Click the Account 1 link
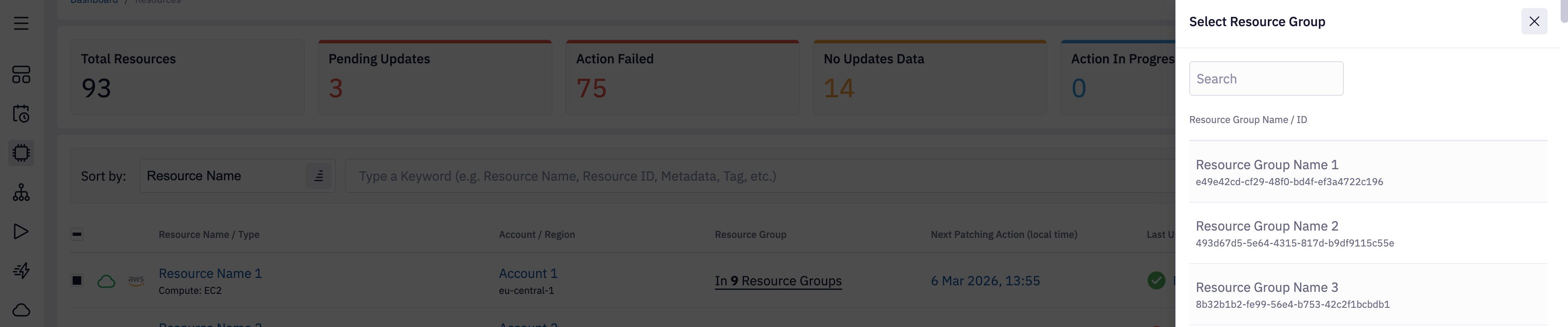 (528, 273)
